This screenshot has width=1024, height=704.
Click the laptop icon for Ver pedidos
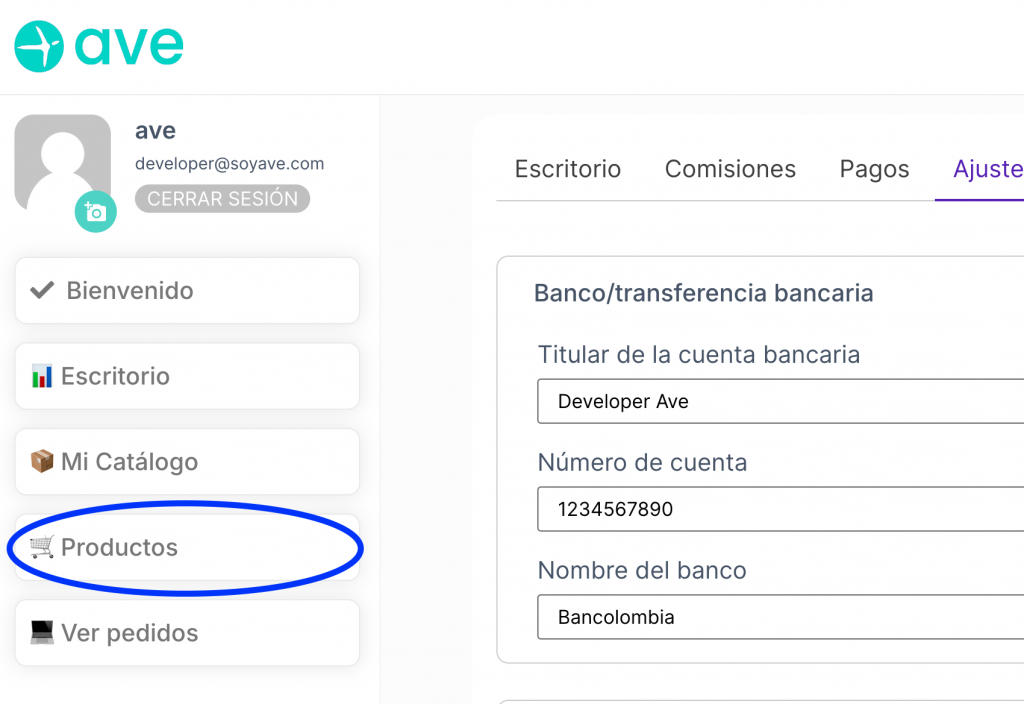[42, 632]
